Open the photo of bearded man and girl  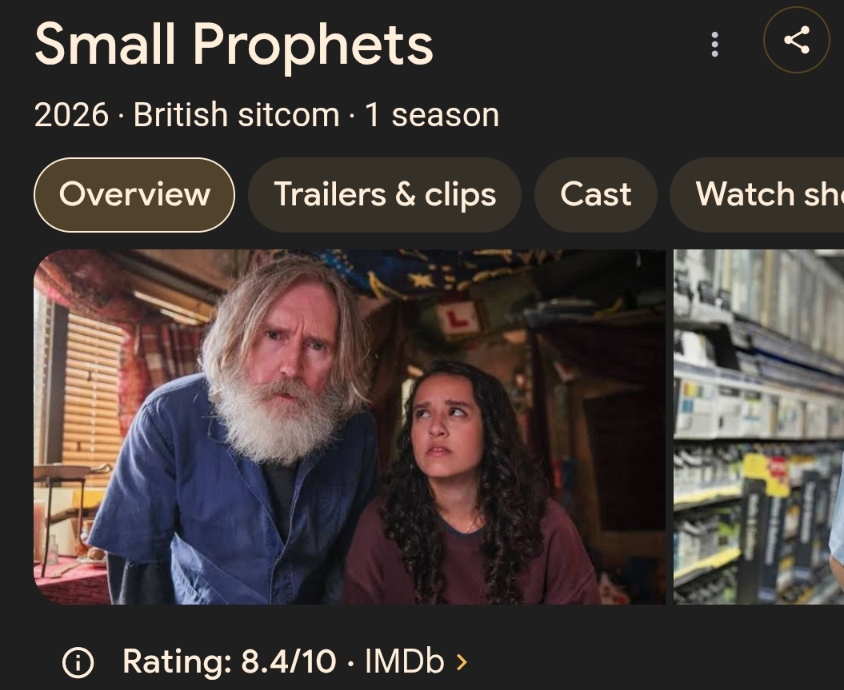(x=349, y=427)
